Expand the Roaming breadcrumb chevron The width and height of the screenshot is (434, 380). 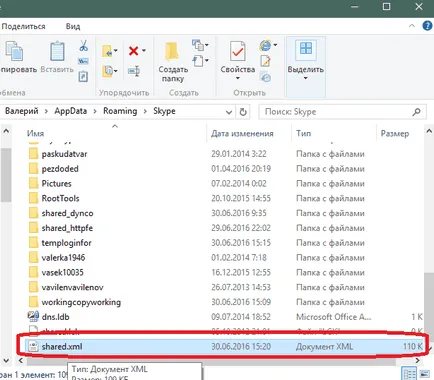tap(145, 111)
